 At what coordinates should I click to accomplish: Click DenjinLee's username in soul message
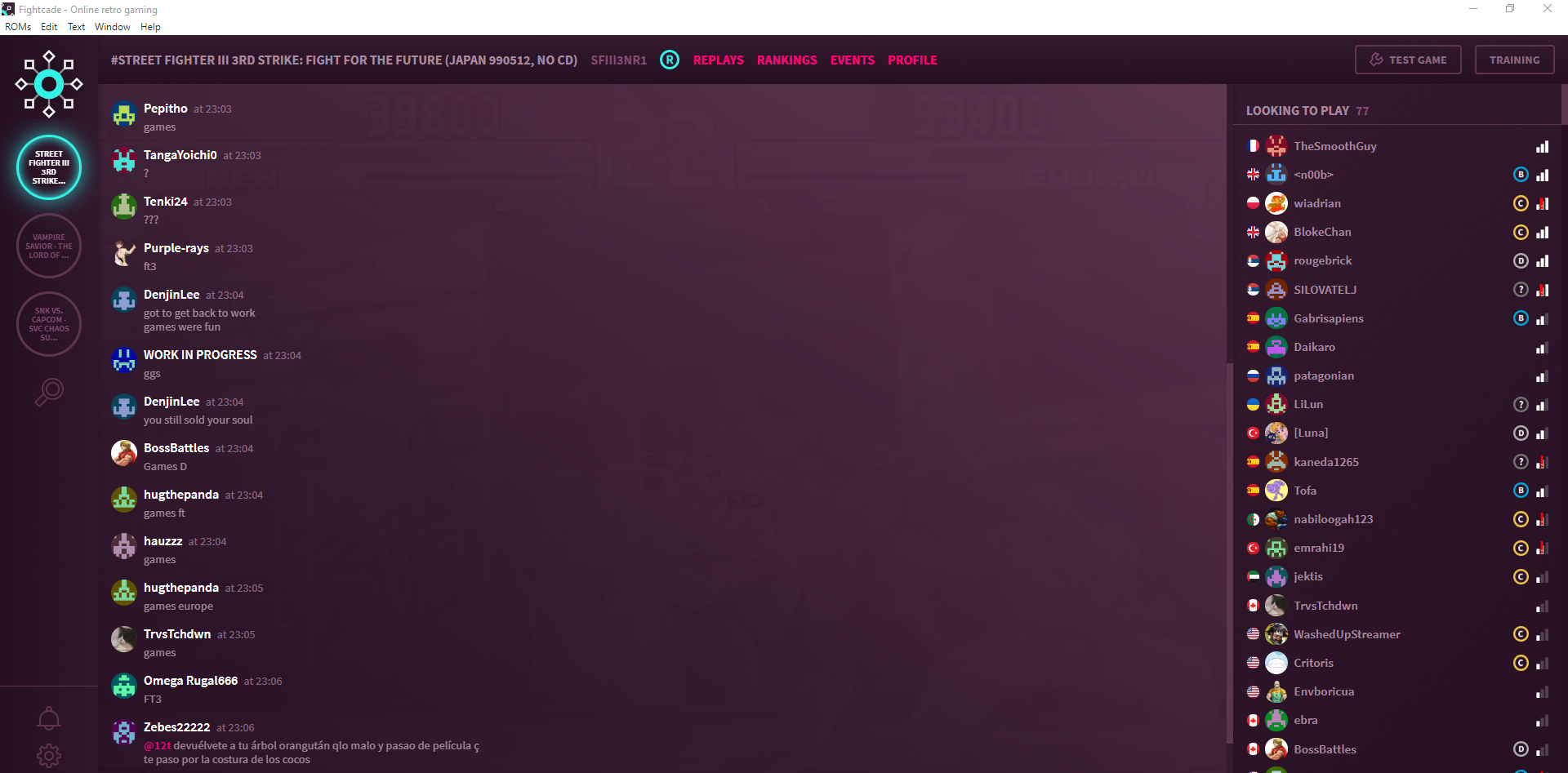171,402
